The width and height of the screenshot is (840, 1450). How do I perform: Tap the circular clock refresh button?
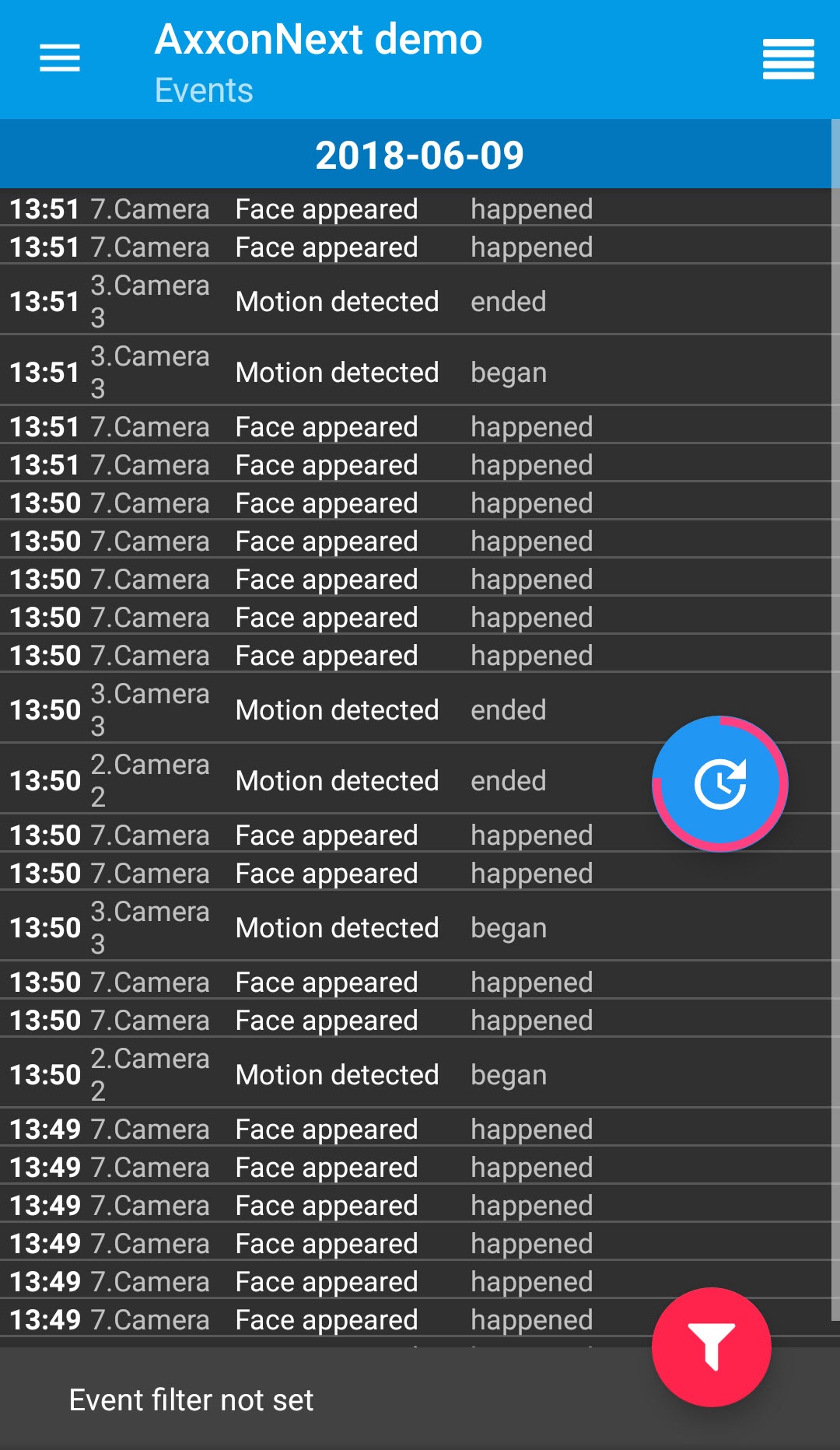click(719, 783)
